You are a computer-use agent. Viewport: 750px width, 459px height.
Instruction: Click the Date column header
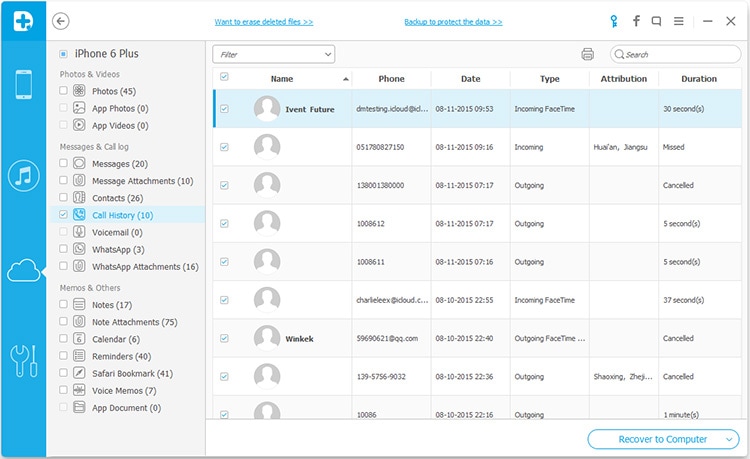click(471, 79)
